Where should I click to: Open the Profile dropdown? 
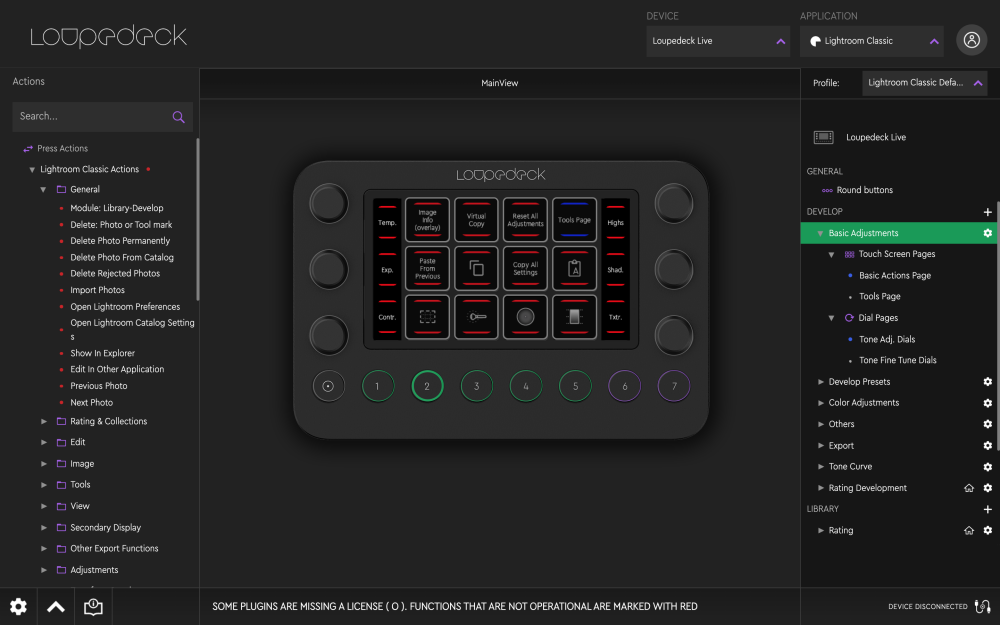click(924, 83)
